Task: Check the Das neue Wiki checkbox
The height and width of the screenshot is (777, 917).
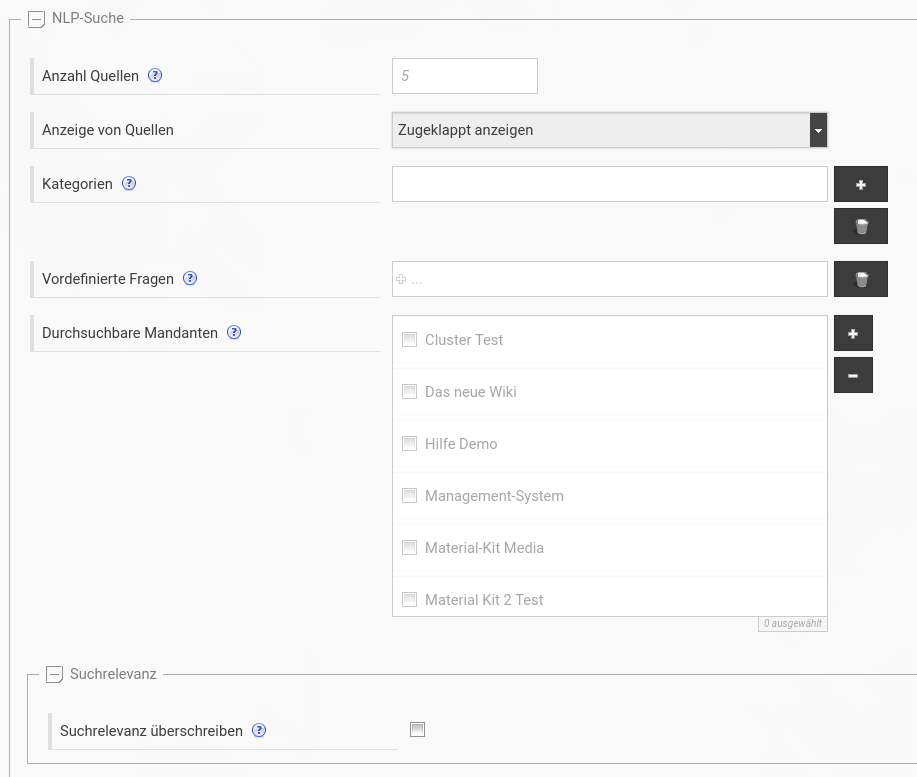Action: click(x=409, y=392)
